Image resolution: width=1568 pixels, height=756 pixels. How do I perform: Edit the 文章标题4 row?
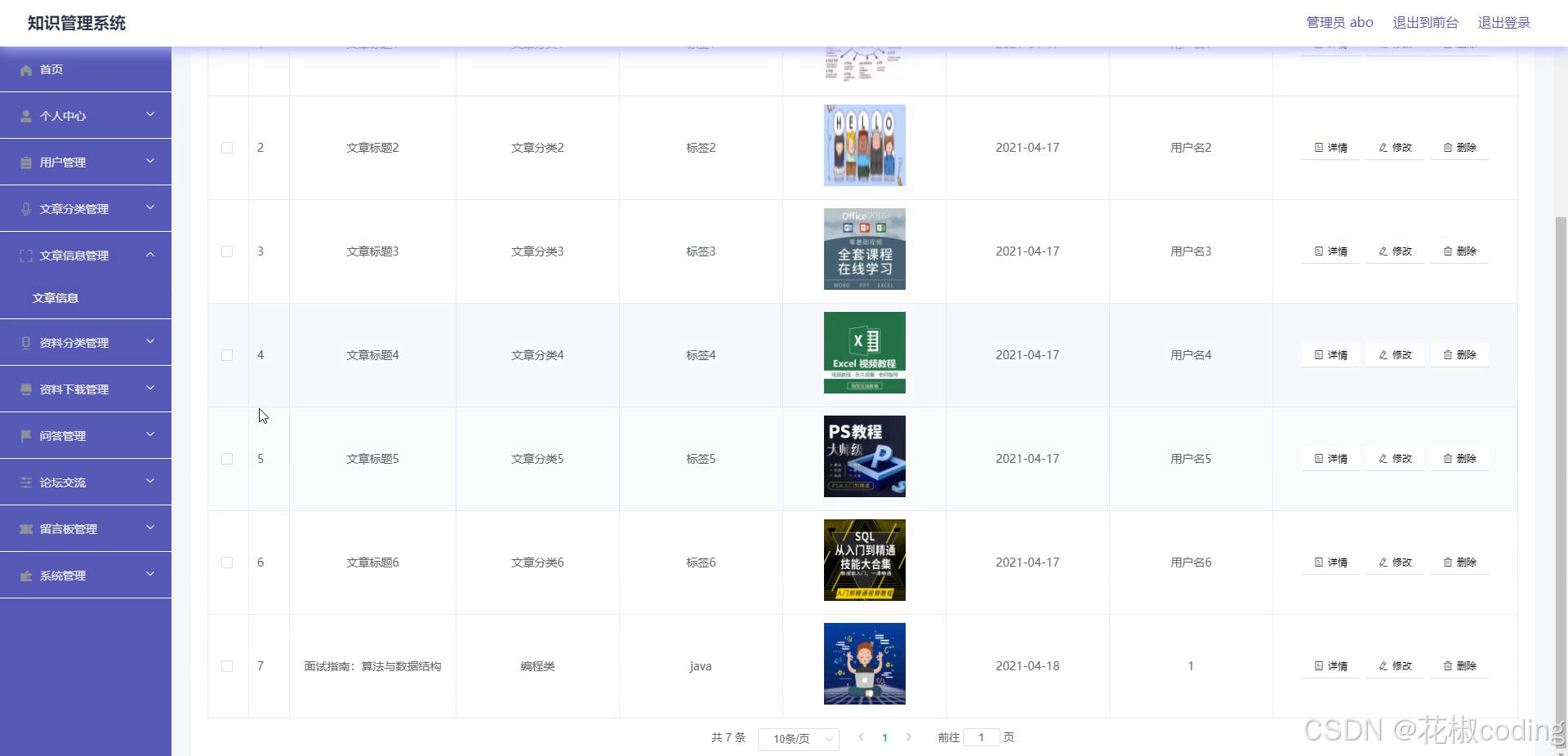(1395, 355)
